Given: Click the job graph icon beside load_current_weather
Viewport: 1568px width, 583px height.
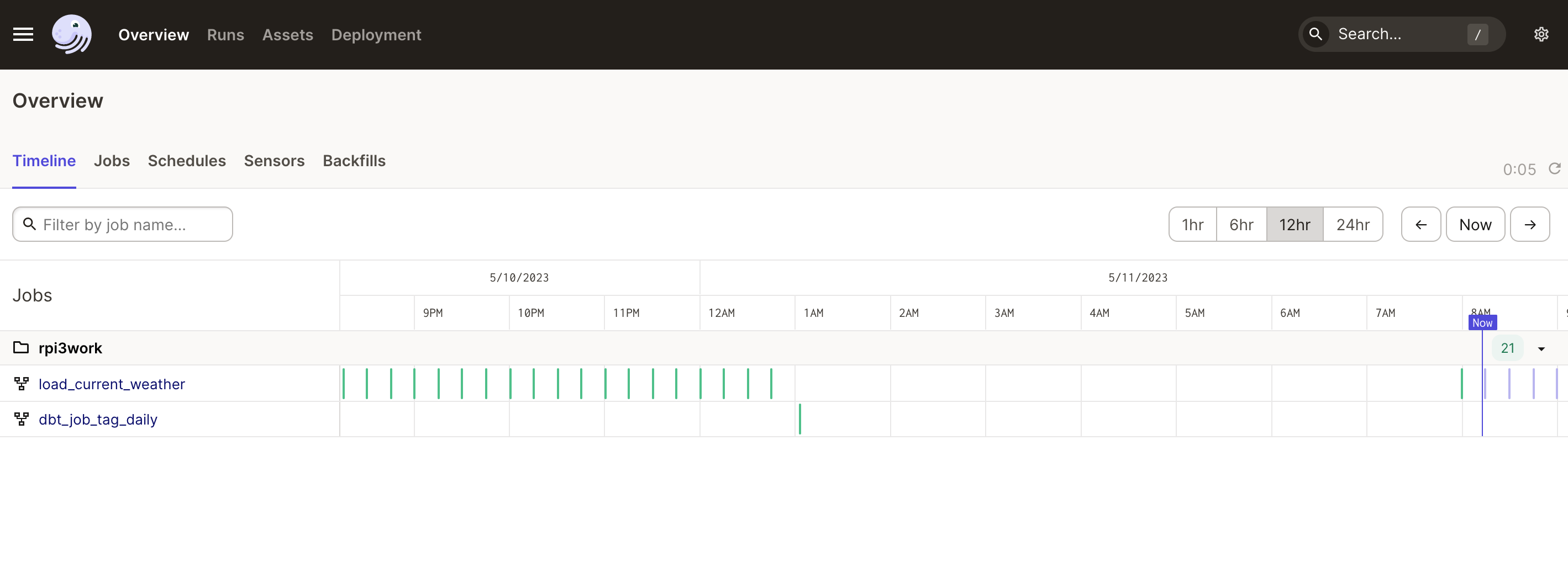Looking at the screenshot, I should 22,383.
